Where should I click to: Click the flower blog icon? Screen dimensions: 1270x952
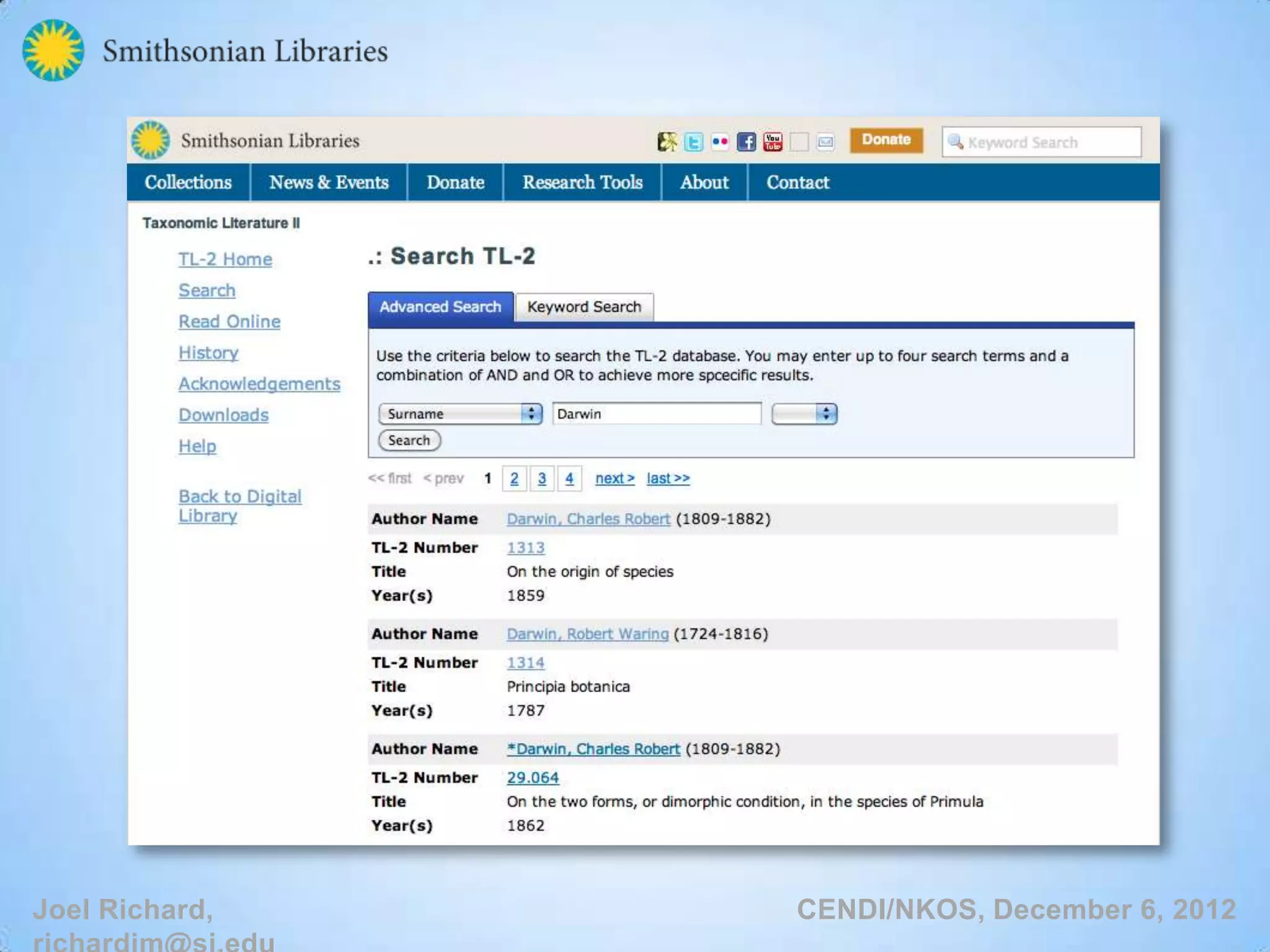667,142
